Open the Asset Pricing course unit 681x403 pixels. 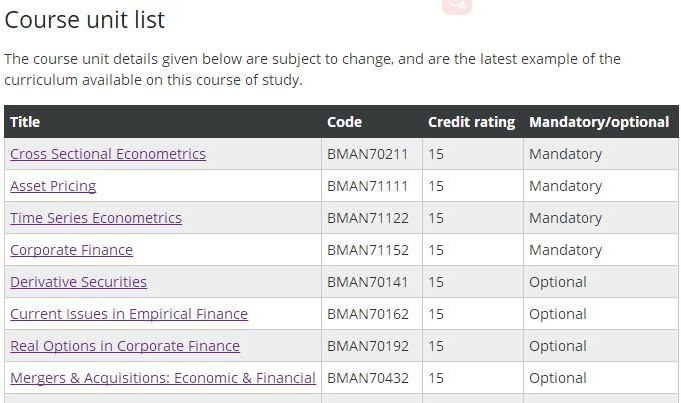coord(53,186)
